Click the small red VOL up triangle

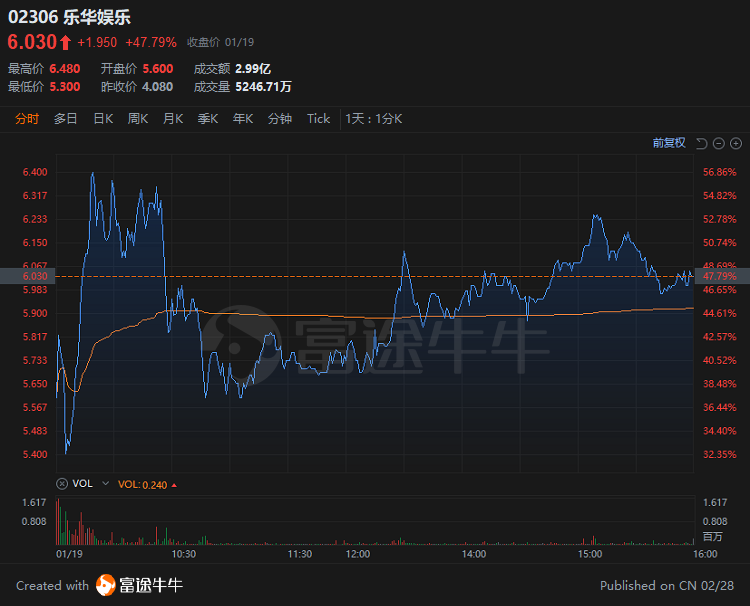coord(174,485)
